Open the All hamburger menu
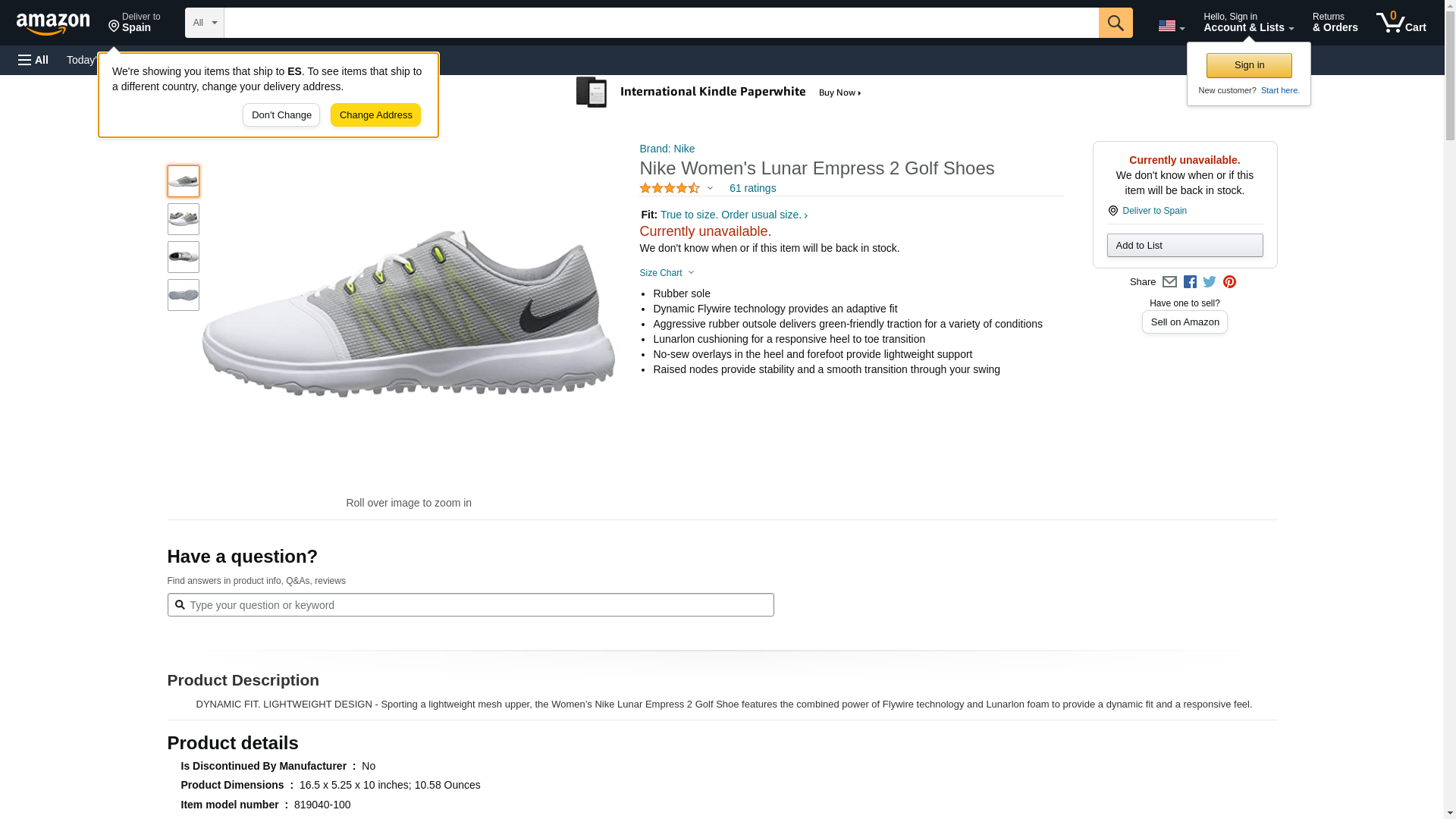 point(33,60)
